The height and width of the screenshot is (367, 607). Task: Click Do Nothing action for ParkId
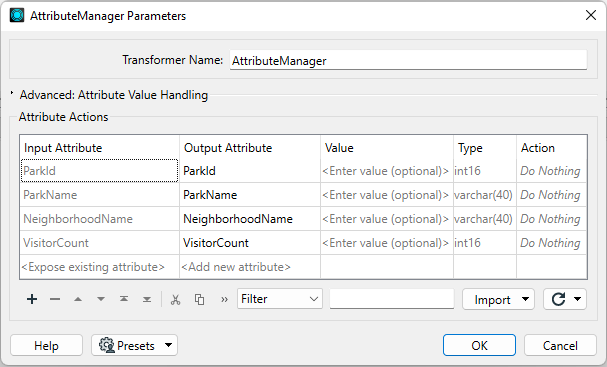tap(552, 171)
